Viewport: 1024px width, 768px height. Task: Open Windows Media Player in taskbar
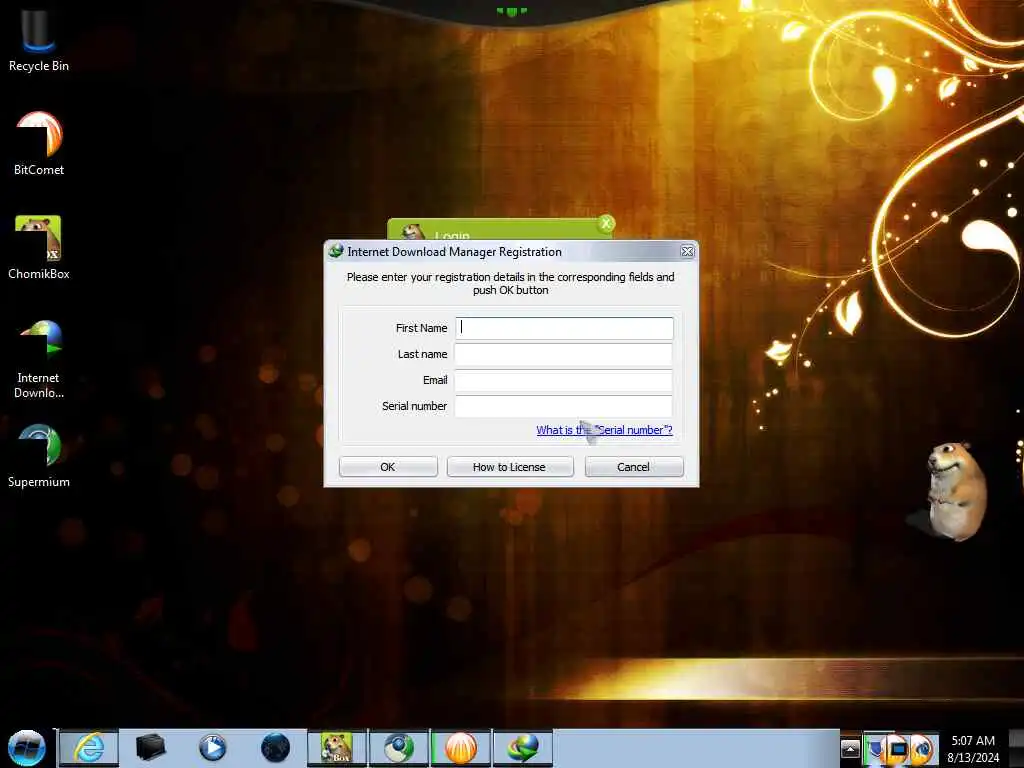(x=212, y=748)
